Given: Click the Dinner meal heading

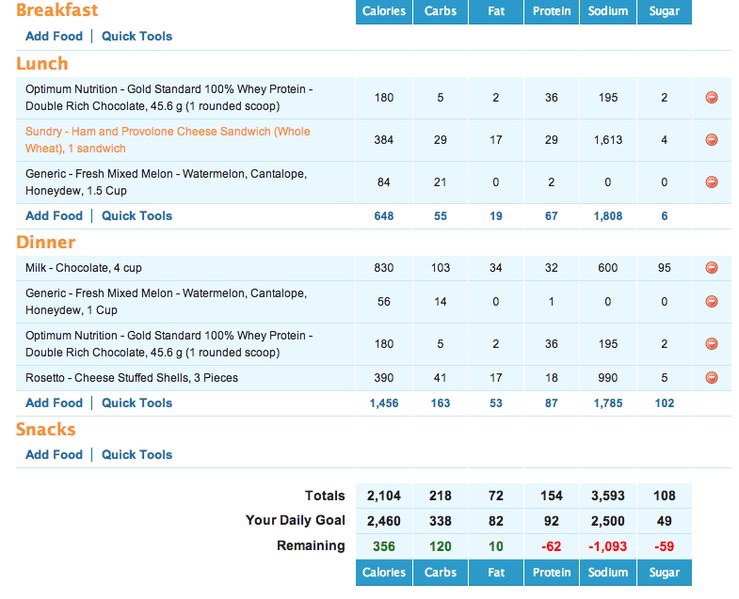Looking at the screenshot, I should point(46,242).
